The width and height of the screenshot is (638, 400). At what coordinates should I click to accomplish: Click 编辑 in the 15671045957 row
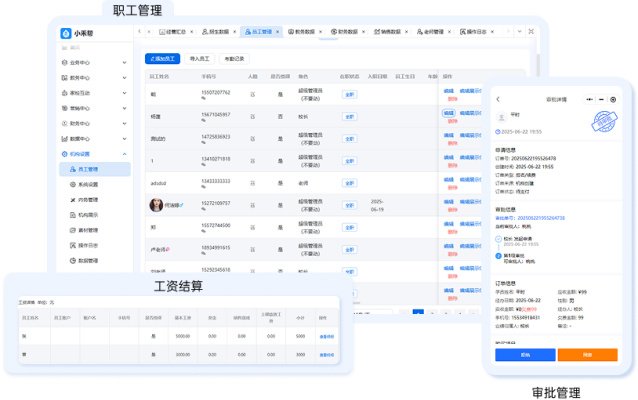tap(448, 113)
